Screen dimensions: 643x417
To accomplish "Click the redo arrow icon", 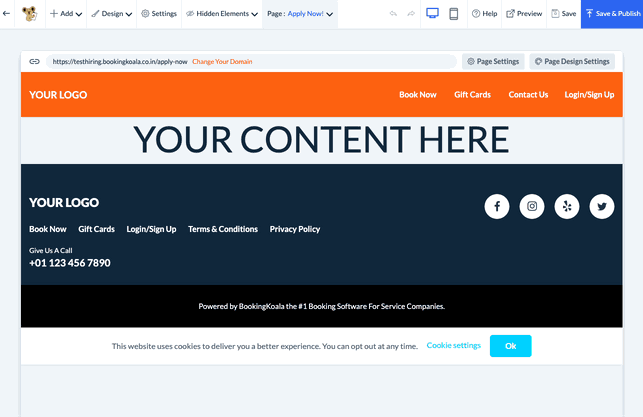I will [x=411, y=14].
